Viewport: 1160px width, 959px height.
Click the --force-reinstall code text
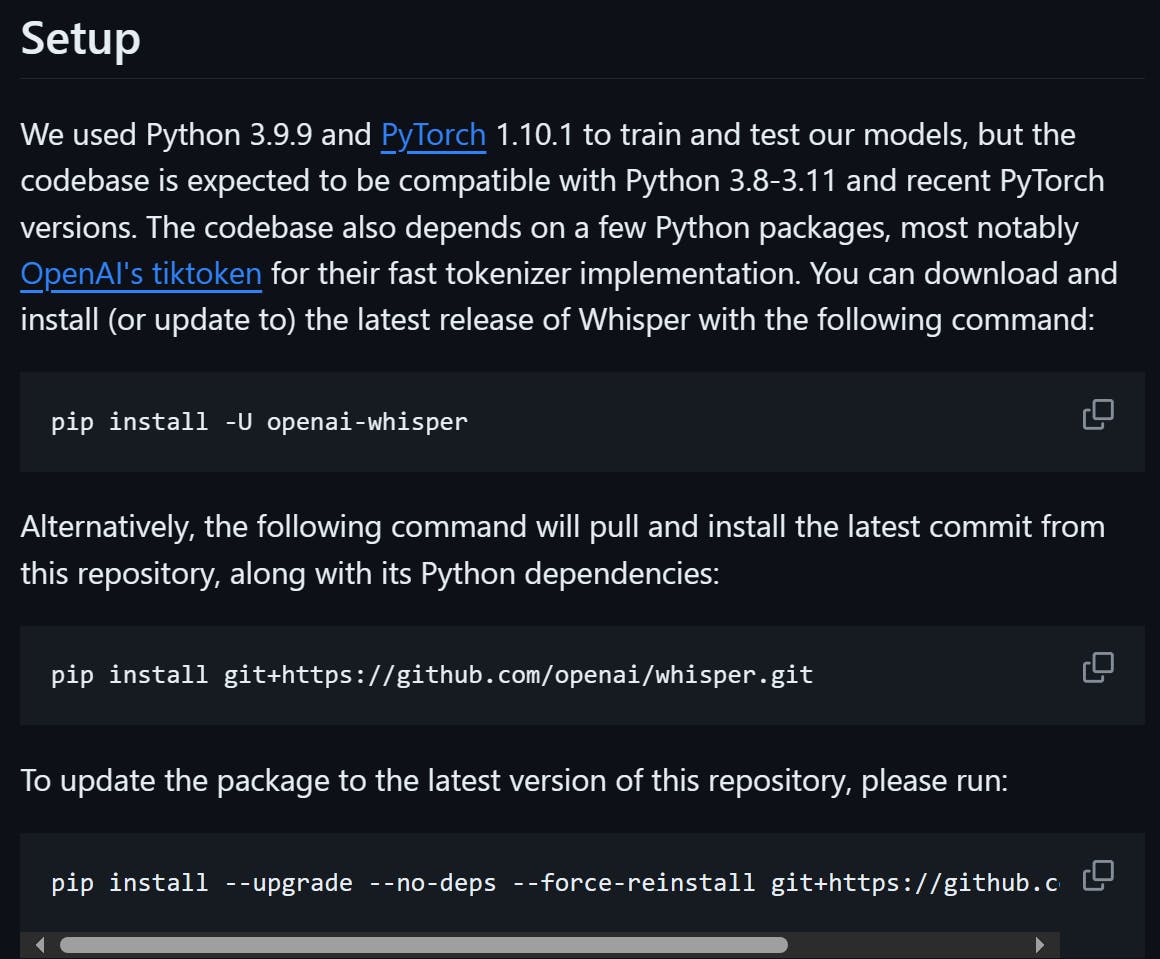(633, 883)
